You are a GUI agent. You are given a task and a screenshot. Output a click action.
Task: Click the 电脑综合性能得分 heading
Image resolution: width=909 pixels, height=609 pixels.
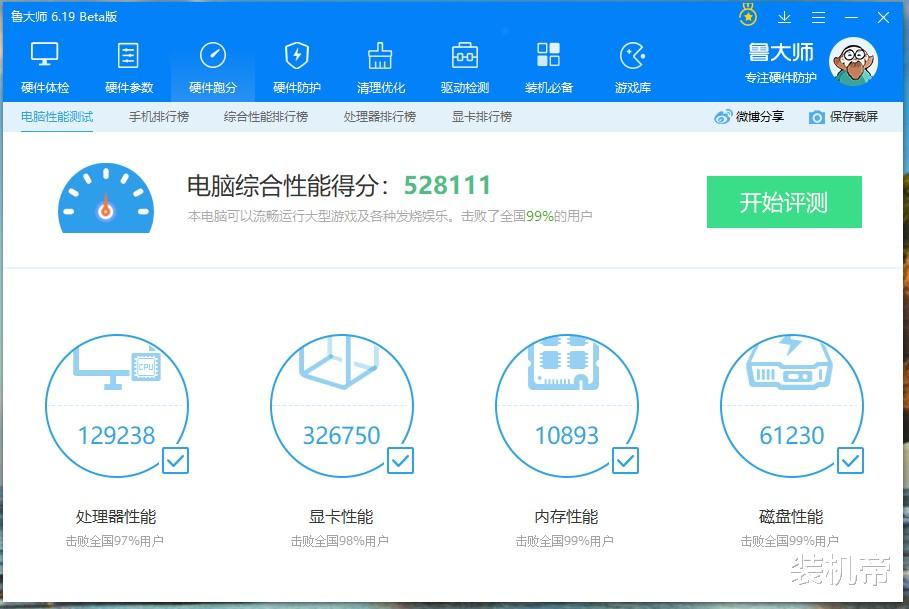tap(288, 186)
